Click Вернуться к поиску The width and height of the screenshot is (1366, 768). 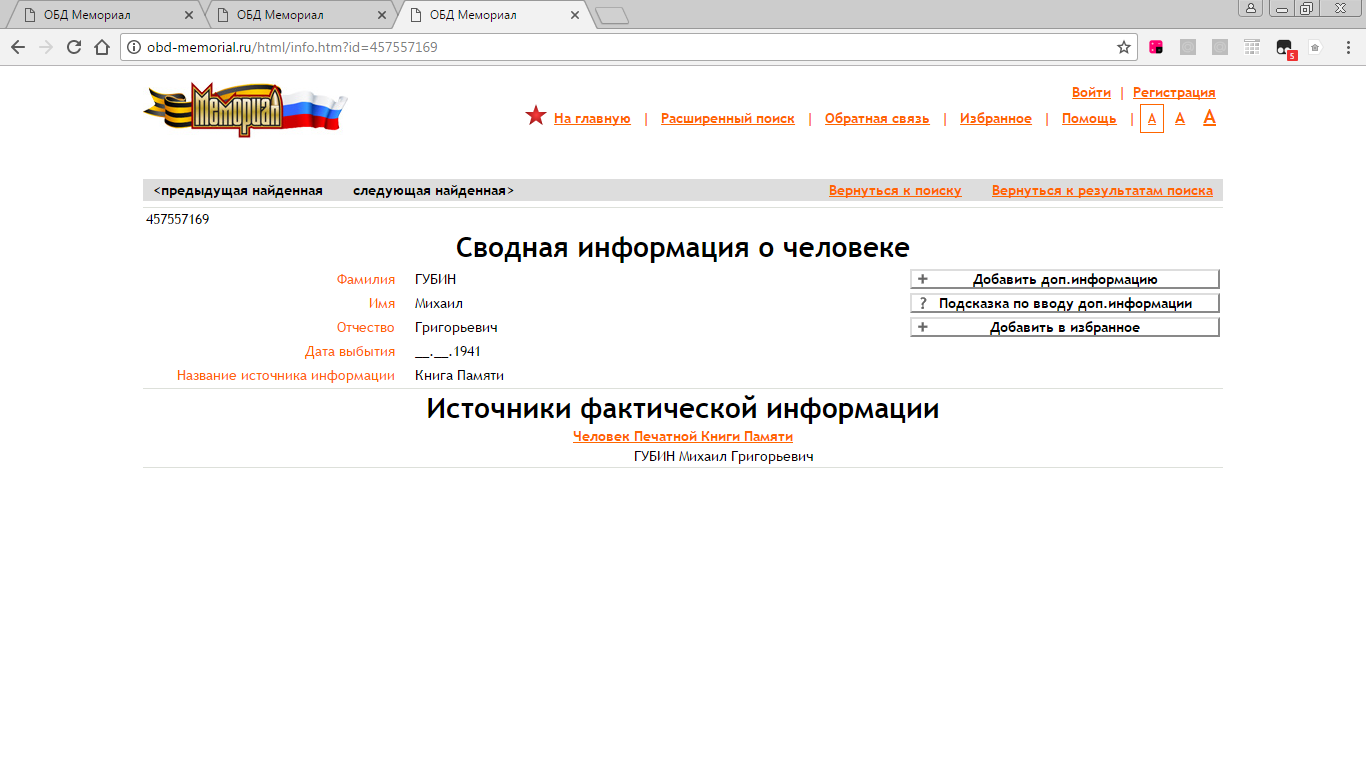tap(895, 190)
